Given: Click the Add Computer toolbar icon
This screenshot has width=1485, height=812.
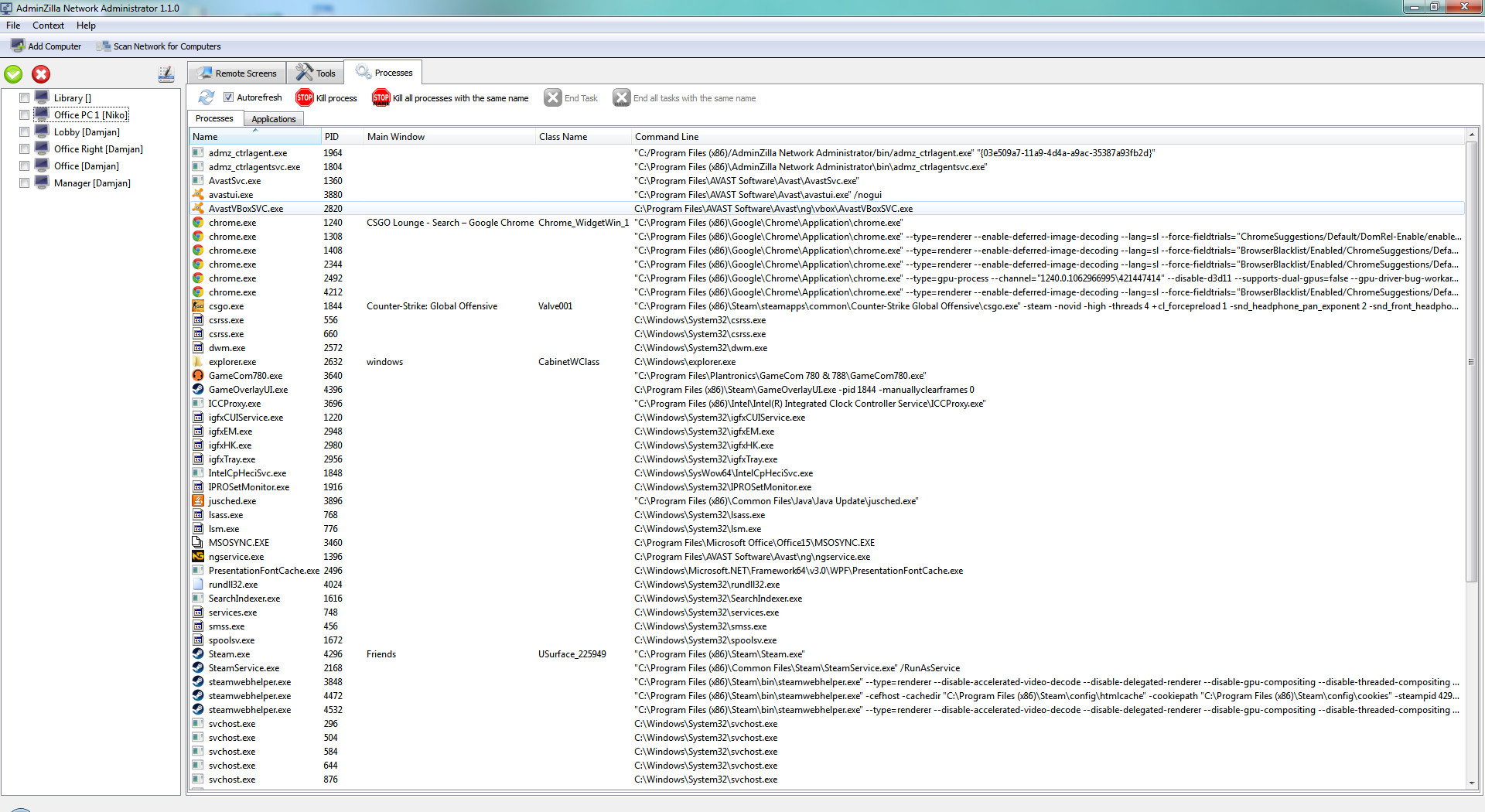Looking at the screenshot, I should pyautogui.click(x=17, y=46).
